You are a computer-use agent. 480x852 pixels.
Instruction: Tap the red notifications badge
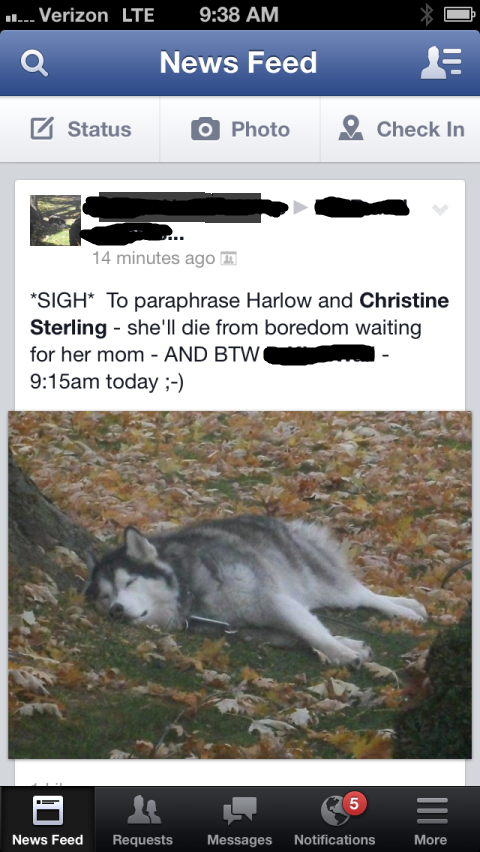click(x=354, y=803)
